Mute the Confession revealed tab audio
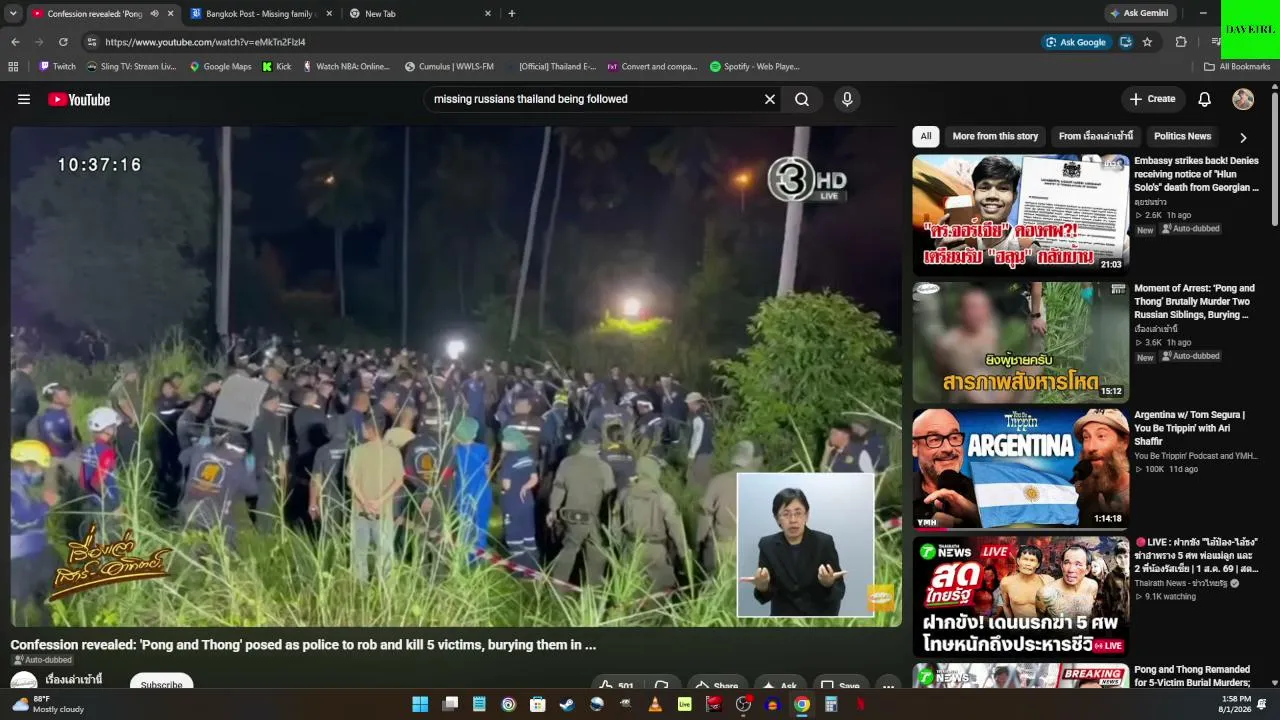The width and height of the screenshot is (1280, 720). [154, 14]
